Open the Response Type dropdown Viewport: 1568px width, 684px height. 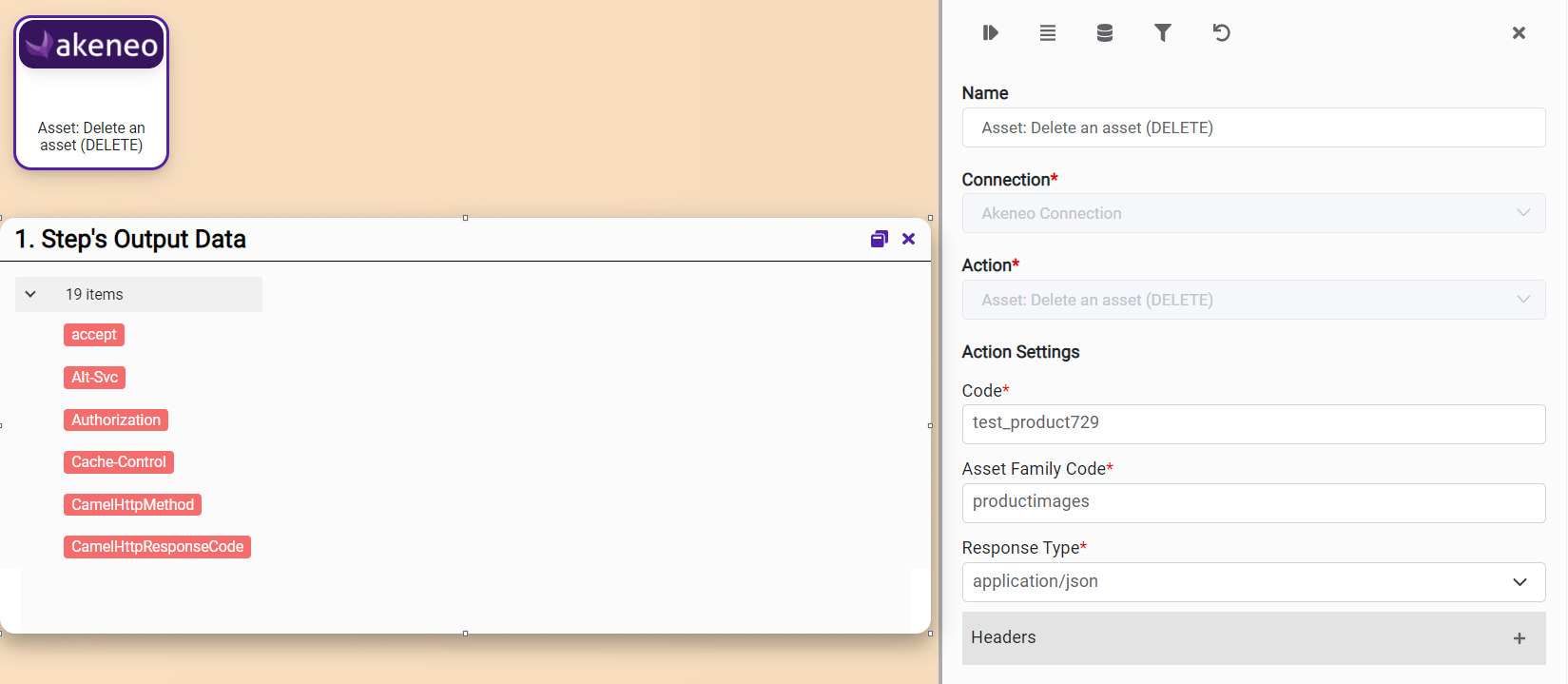coord(1252,581)
